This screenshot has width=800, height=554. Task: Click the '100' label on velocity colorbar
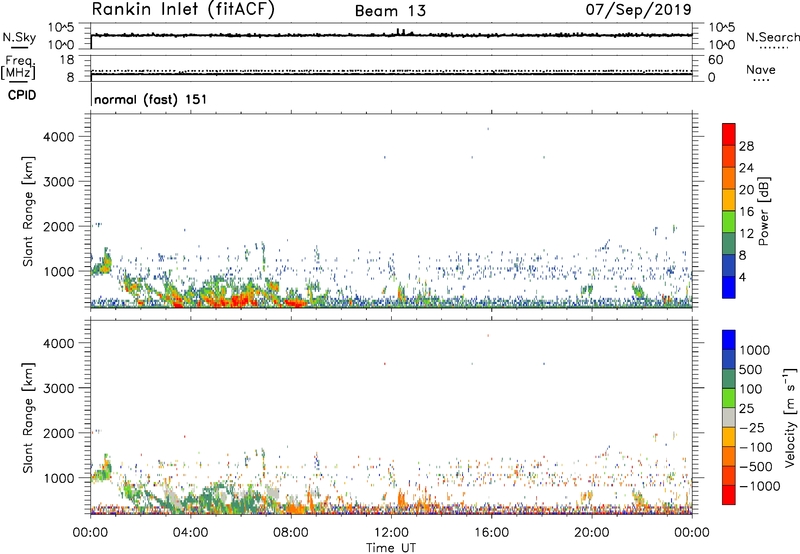(751, 389)
